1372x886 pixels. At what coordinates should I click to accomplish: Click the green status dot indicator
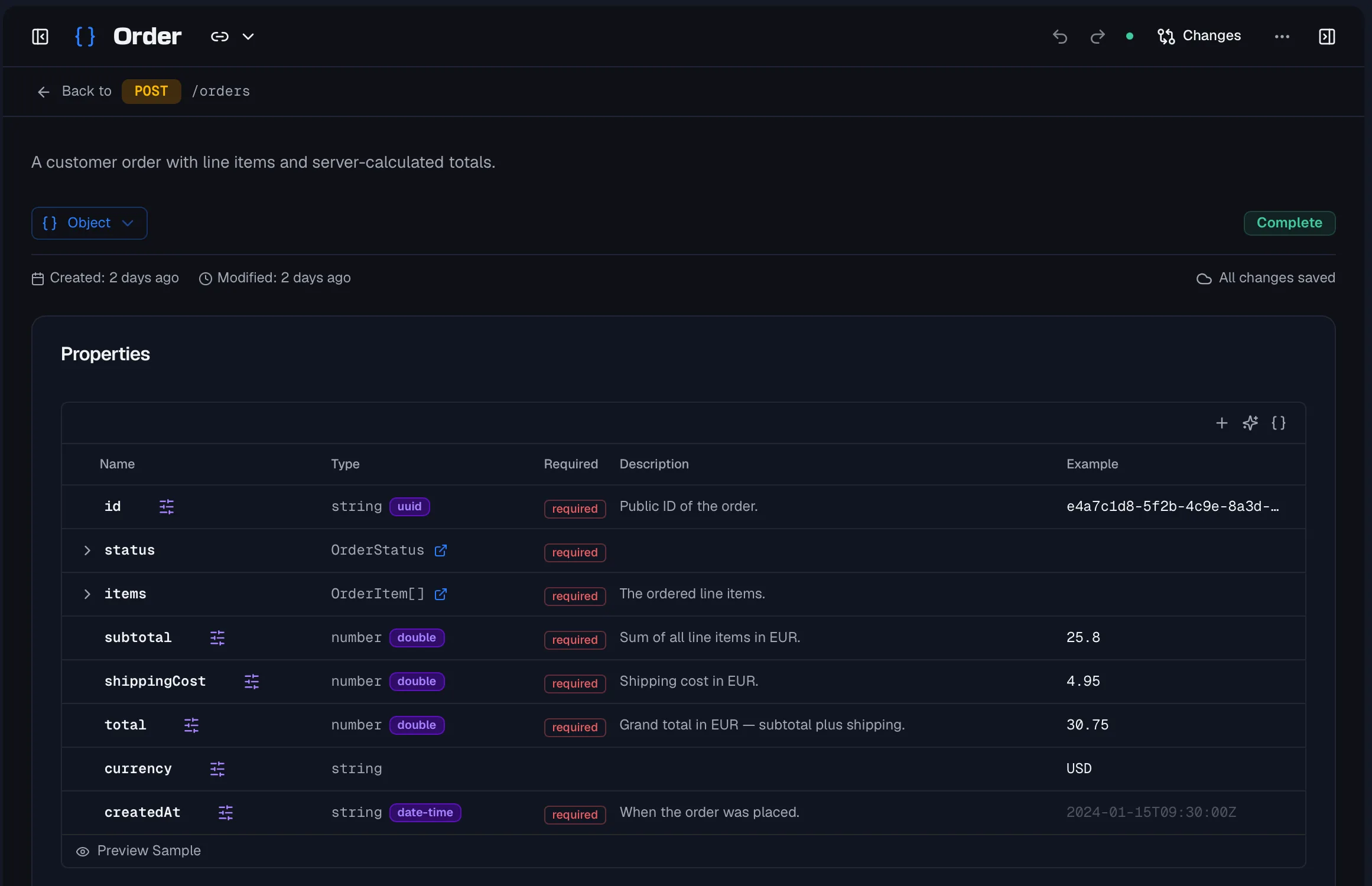tap(1130, 37)
